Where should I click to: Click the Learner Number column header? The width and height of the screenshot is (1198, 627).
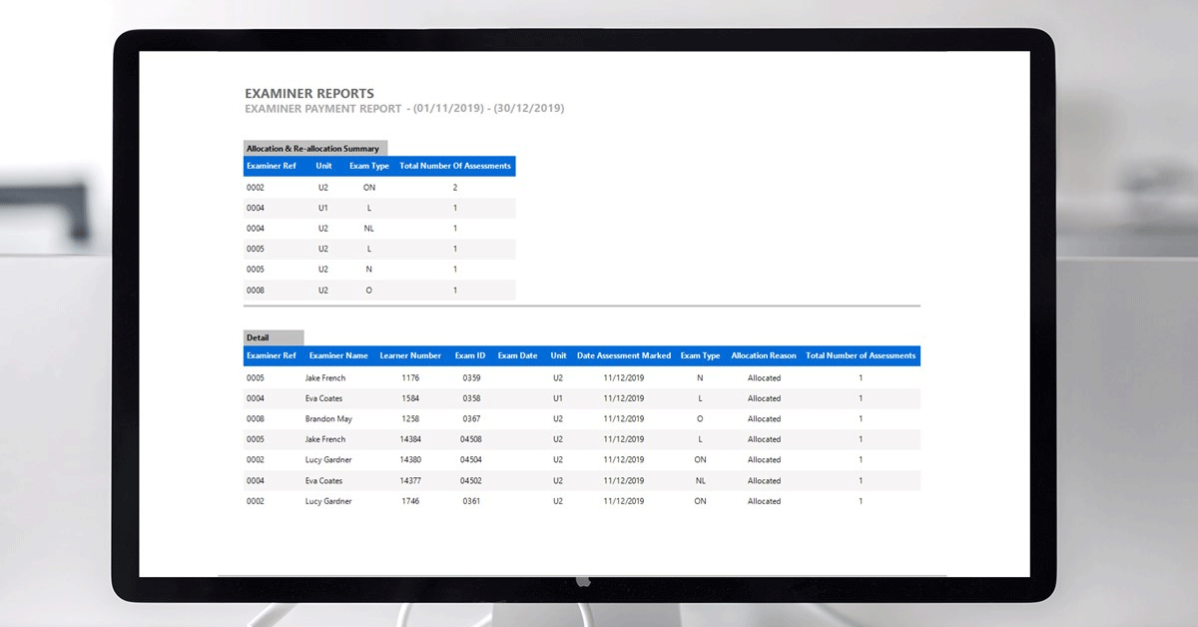pos(410,356)
